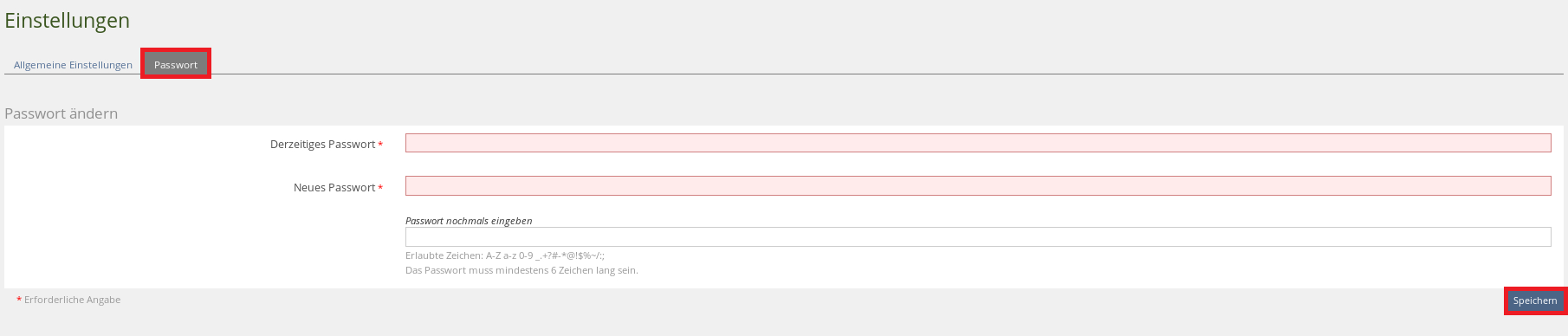The width and height of the screenshot is (1568, 336).
Task: Click the 'Erlaubte Zeichen' hint text
Action: (505, 255)
